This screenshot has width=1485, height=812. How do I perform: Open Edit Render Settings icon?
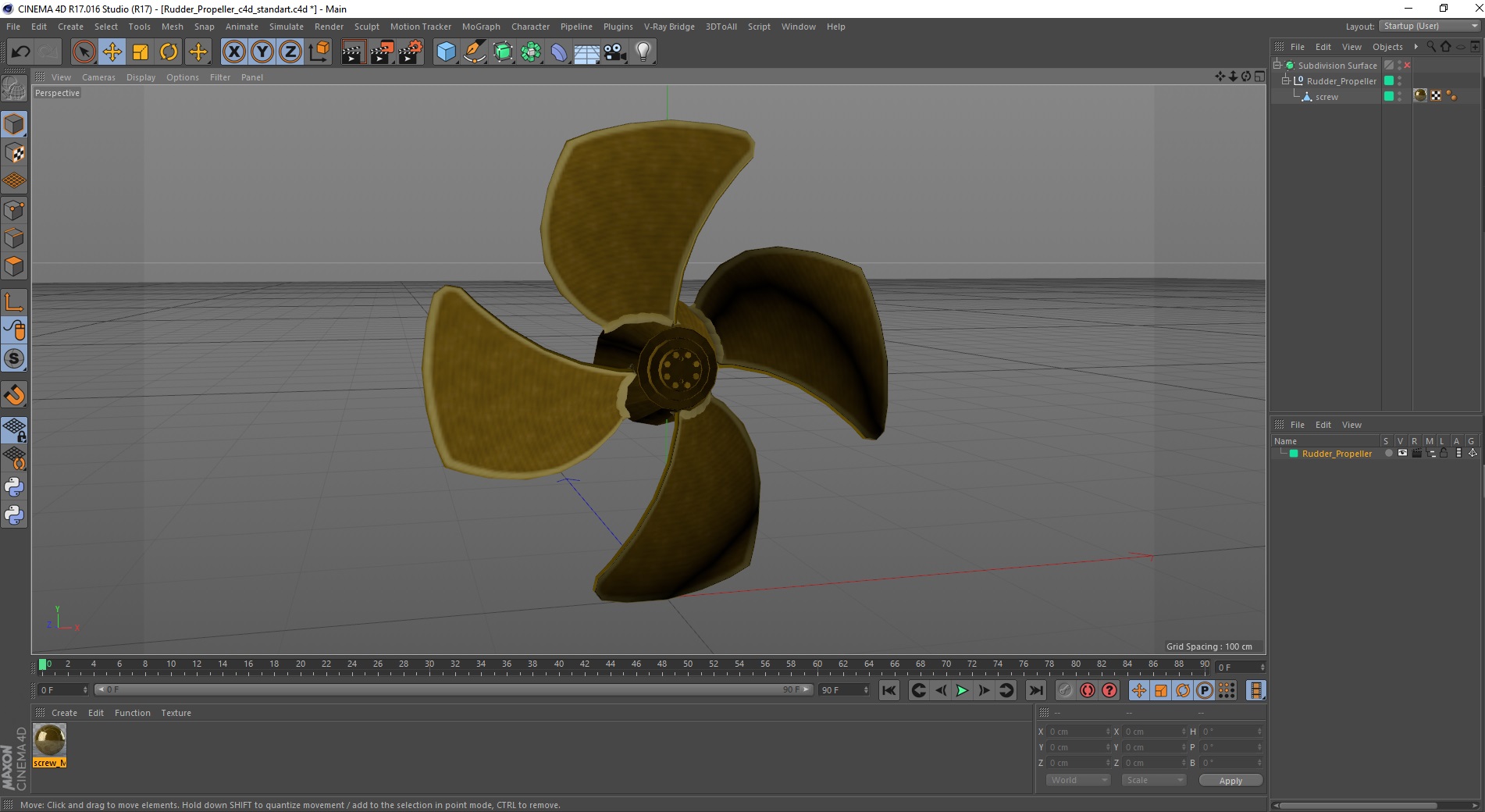coord(410,52)
